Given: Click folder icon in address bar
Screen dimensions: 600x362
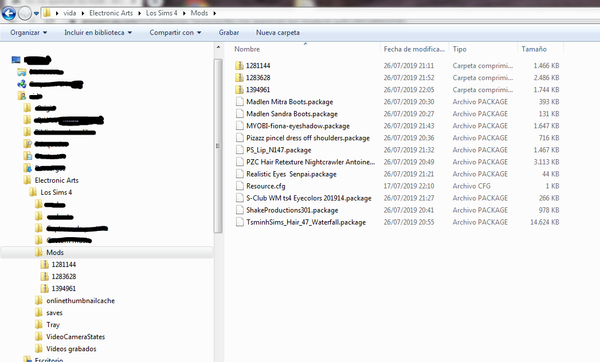Looking at the screenshot, I should tap(47, 13).
